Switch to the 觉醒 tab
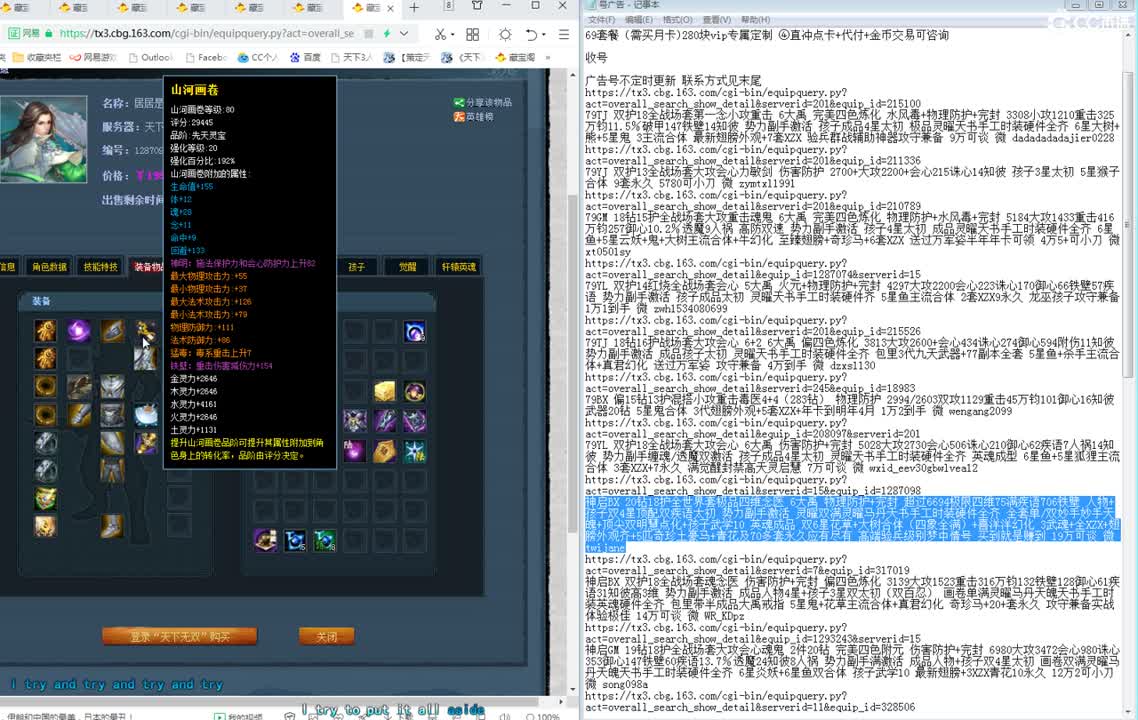 click(408, 267)
